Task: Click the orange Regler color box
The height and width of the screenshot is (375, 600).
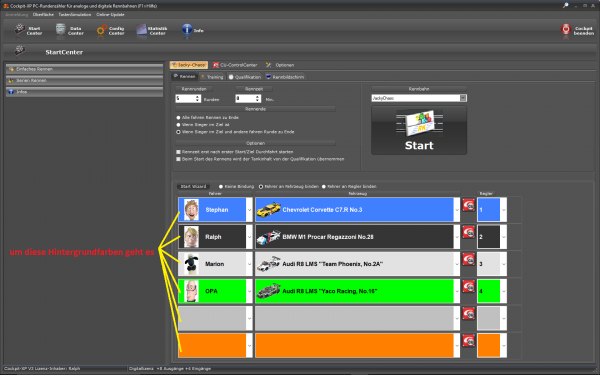Action: (x=489, y=346)
